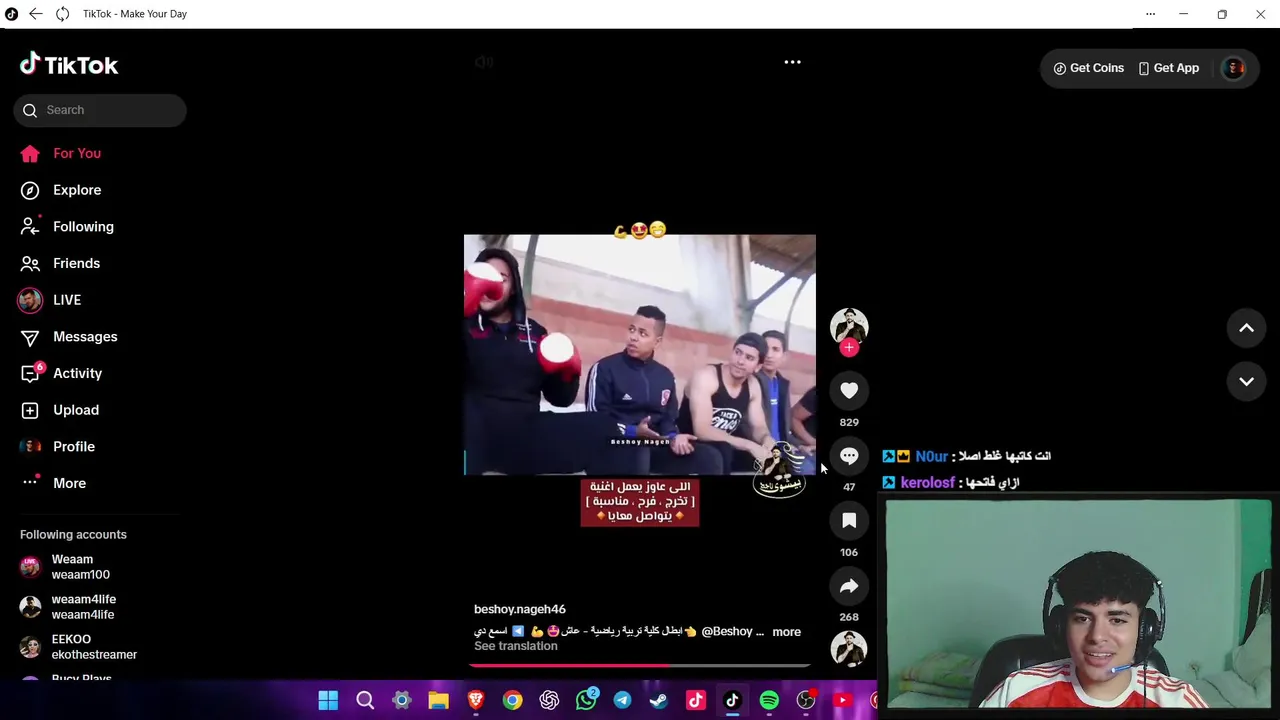Open the red TikTok app in taskbar
Viewport: 1280px width, 720px height.
pyautogui.click(x=696, y=701)
